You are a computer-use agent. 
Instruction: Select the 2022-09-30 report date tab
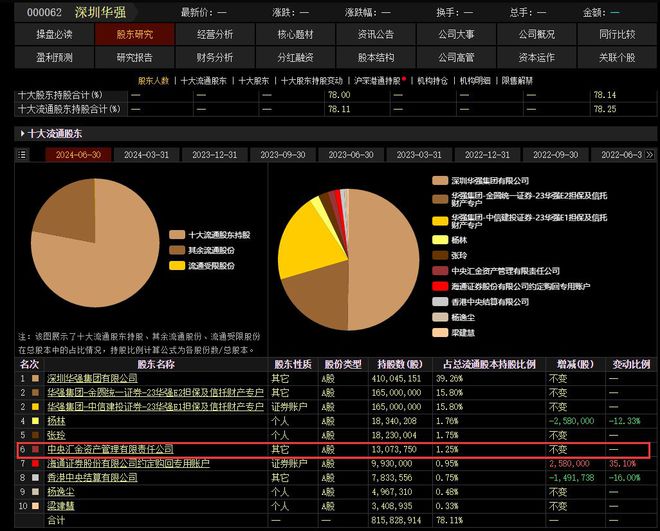coord(556,155)
